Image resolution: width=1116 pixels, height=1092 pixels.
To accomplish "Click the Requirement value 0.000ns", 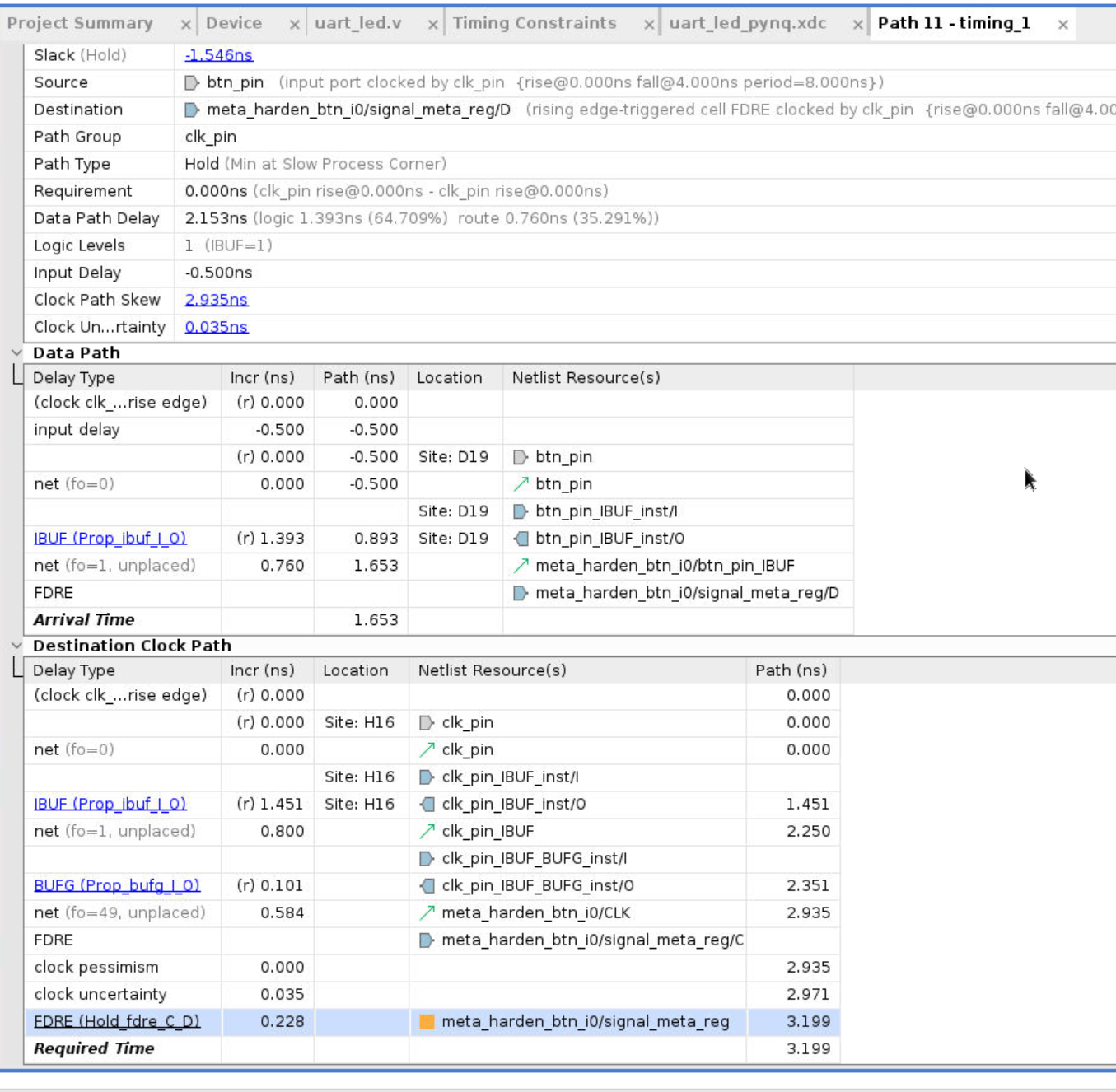I will point(216,191).
